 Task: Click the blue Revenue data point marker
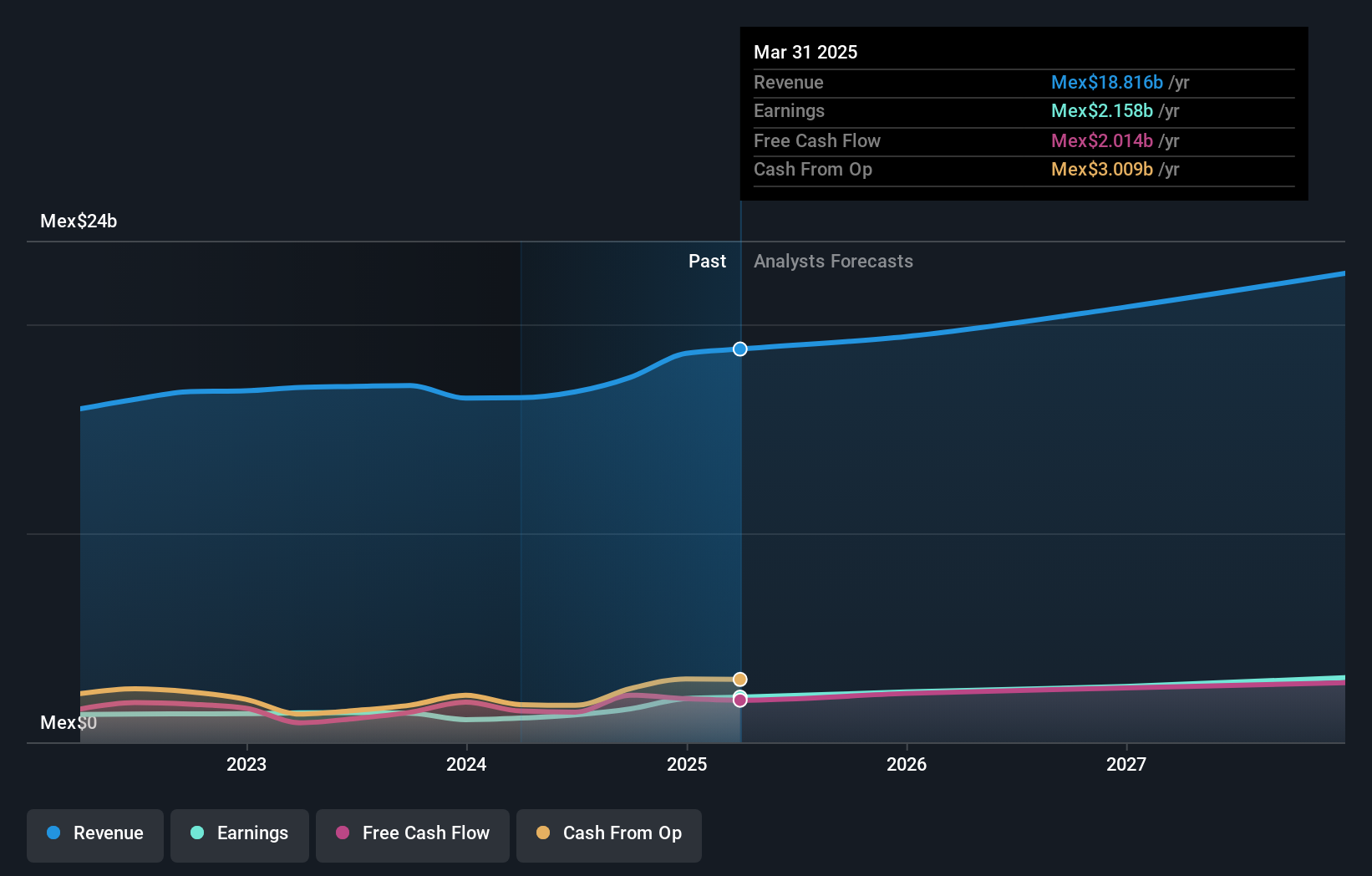(x=740, y=349)
